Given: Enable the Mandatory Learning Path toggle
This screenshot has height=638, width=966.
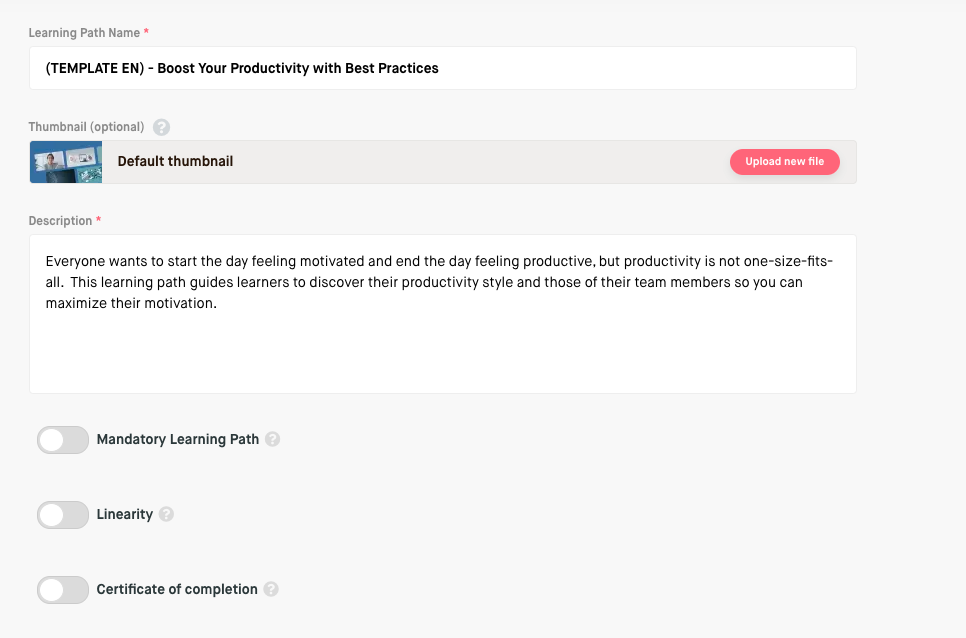Looking at the screenshot, I should (63, 440).
